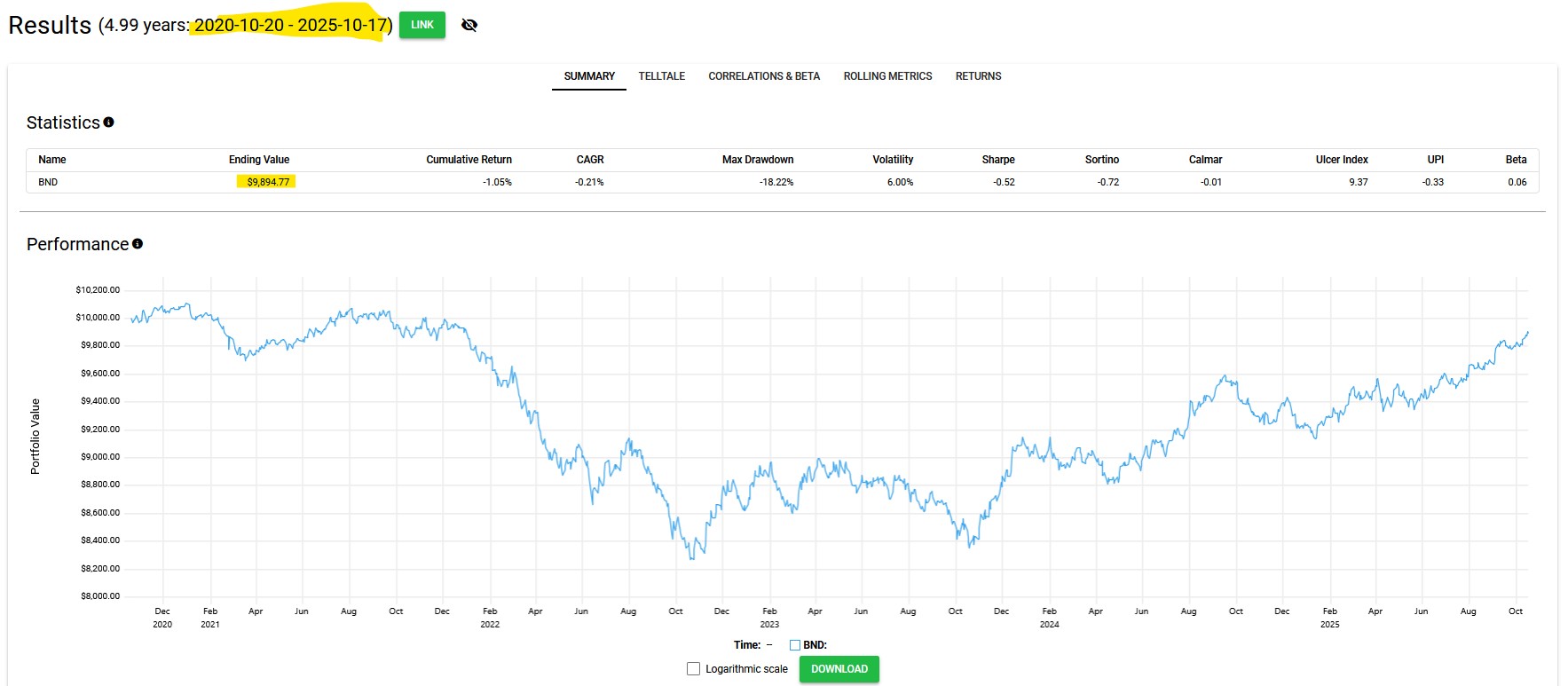Screen dimensions: 1568x686
Task: Click the highlighted 2020-10-20 - 2025-10-17 date range
Action: click(x=291, y=25)
